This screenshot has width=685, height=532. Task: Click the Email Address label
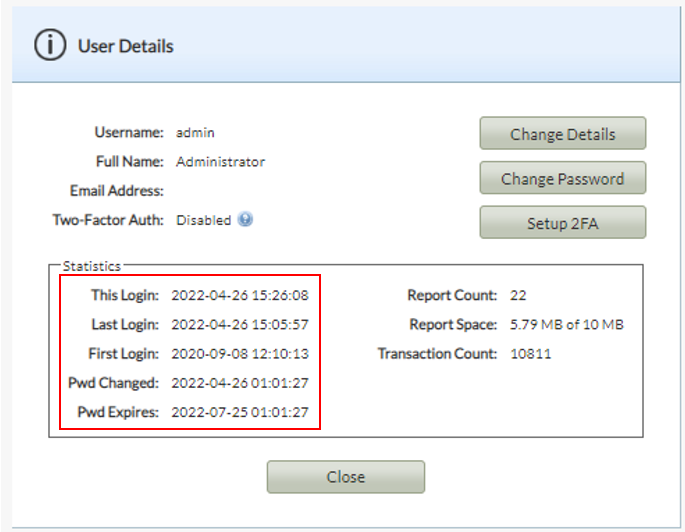[117, 191]
